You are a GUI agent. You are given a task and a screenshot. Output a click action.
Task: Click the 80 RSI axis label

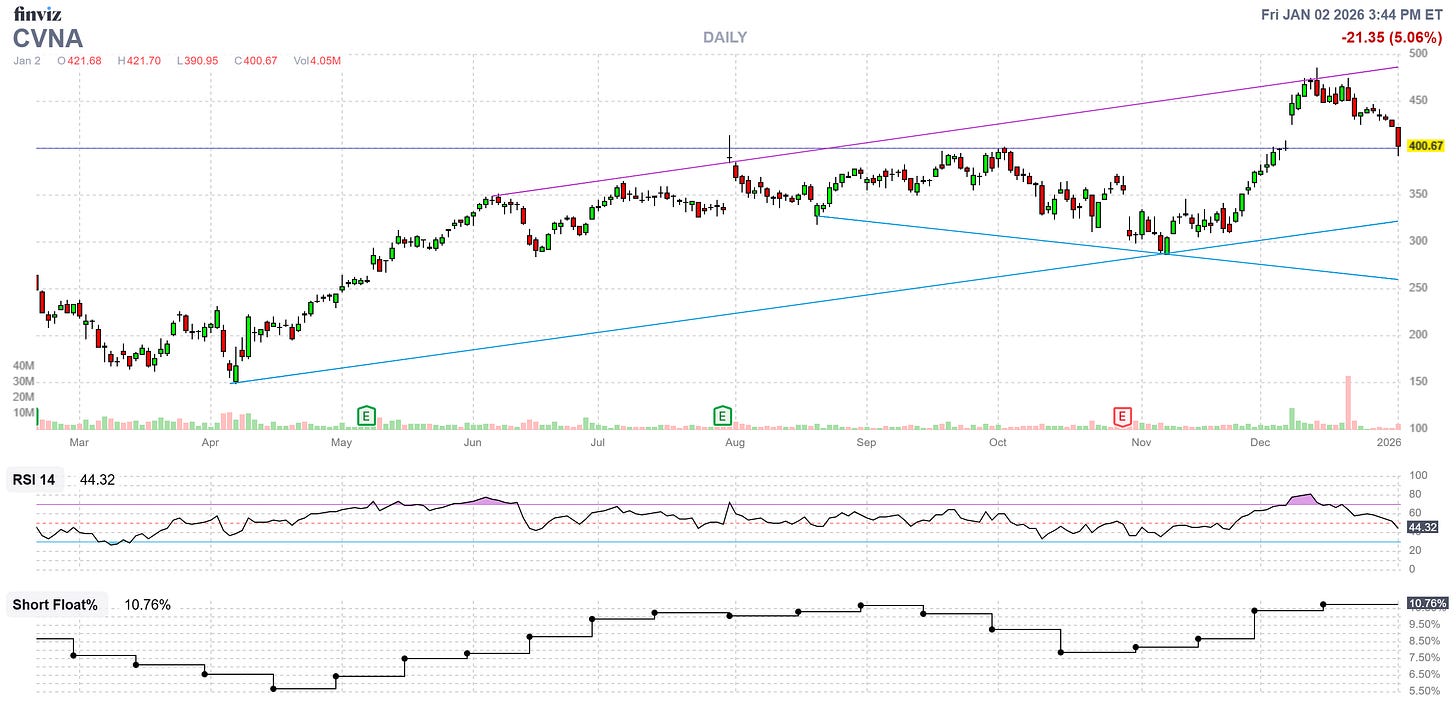point(1414,493)
